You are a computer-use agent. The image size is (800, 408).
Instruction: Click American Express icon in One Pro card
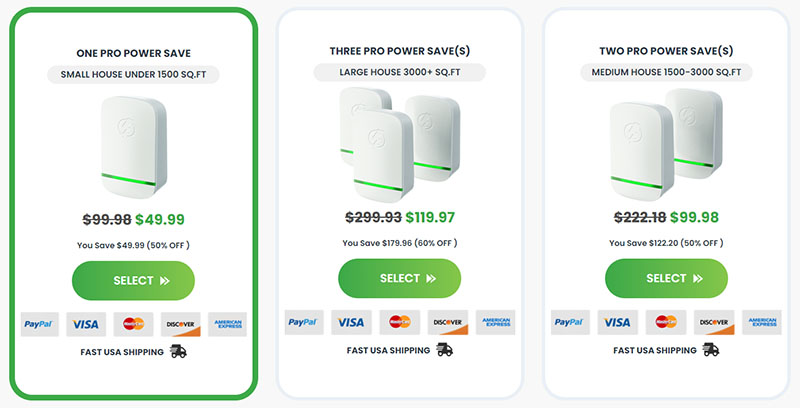click(x=227, y=324)
